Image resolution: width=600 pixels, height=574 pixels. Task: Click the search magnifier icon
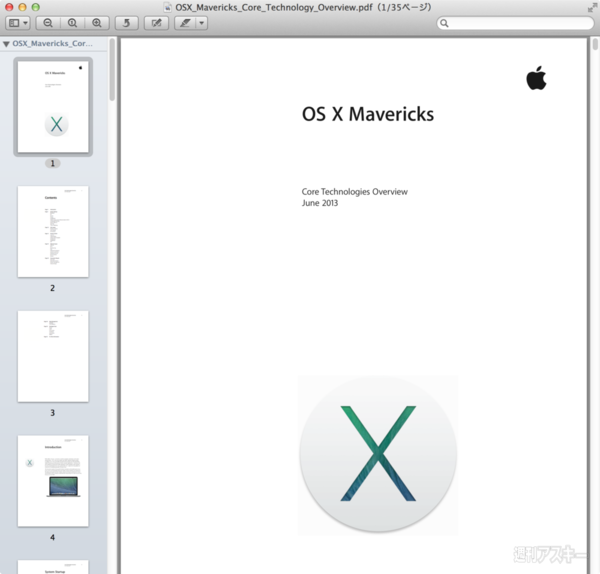[444, 23]
